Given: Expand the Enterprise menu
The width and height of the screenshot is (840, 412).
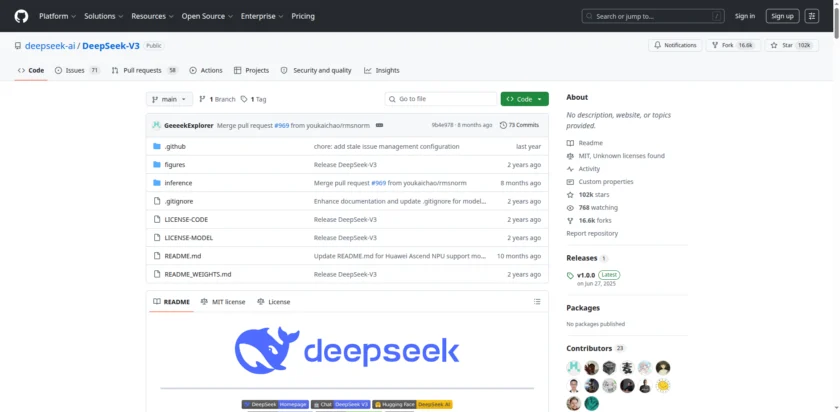Looking at the screenshot, I should [262, 16].
